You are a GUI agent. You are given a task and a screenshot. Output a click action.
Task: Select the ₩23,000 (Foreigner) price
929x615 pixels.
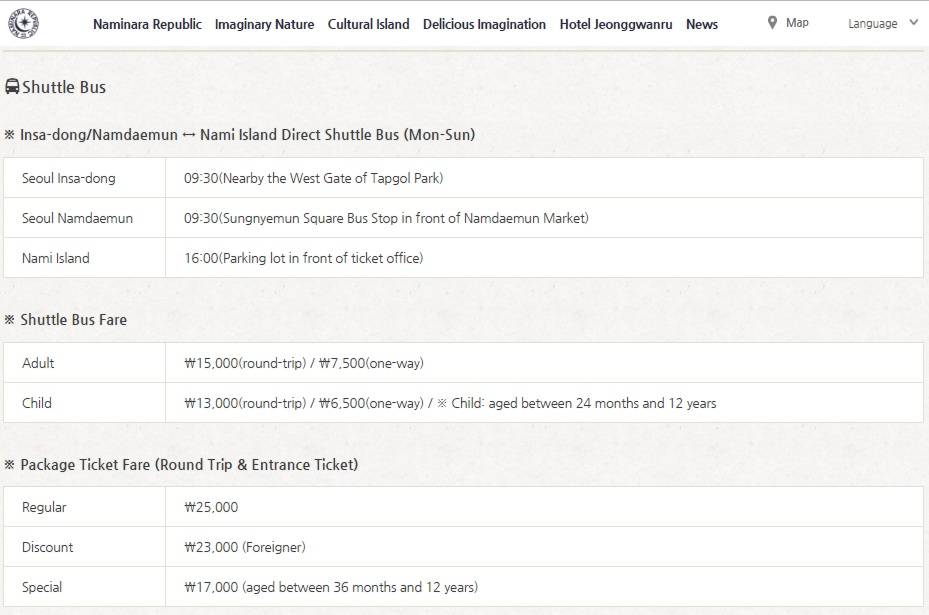click(x=245, y=547)
